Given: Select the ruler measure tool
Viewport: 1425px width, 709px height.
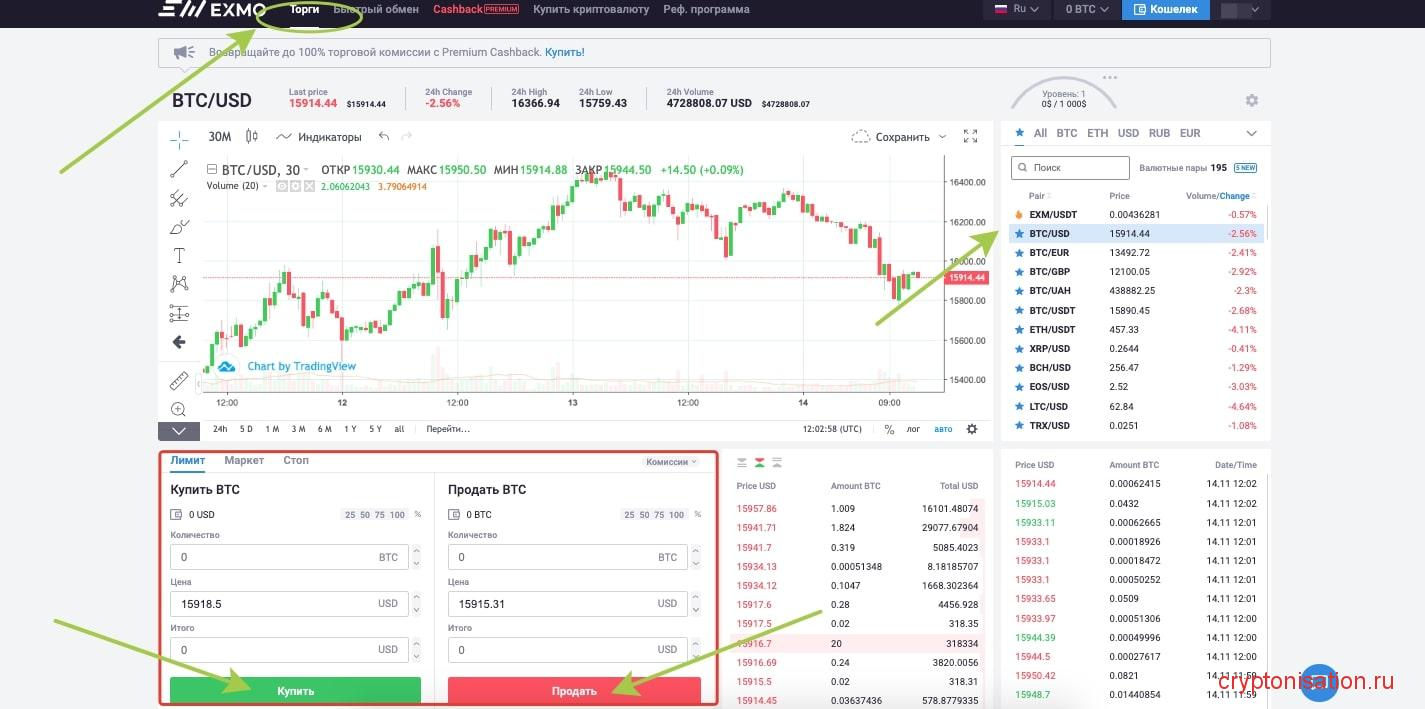Looking at the screenshot, I should pyautogui.click(x=178, y=380).
